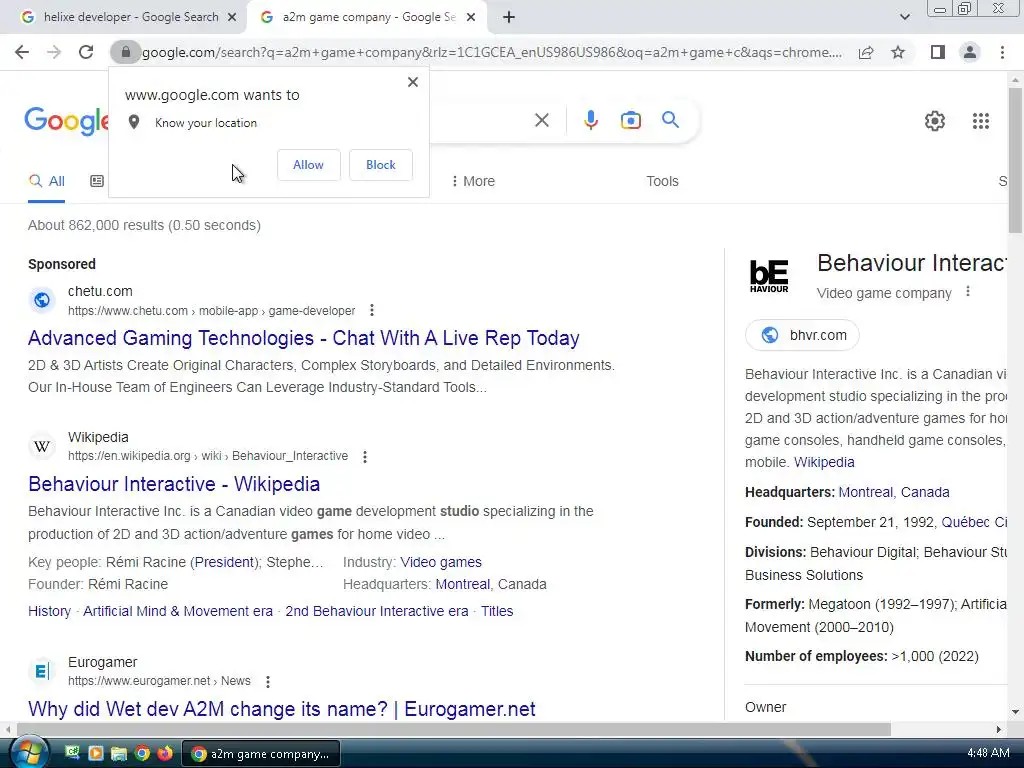Open the Chrome side panel

[938, 52]
